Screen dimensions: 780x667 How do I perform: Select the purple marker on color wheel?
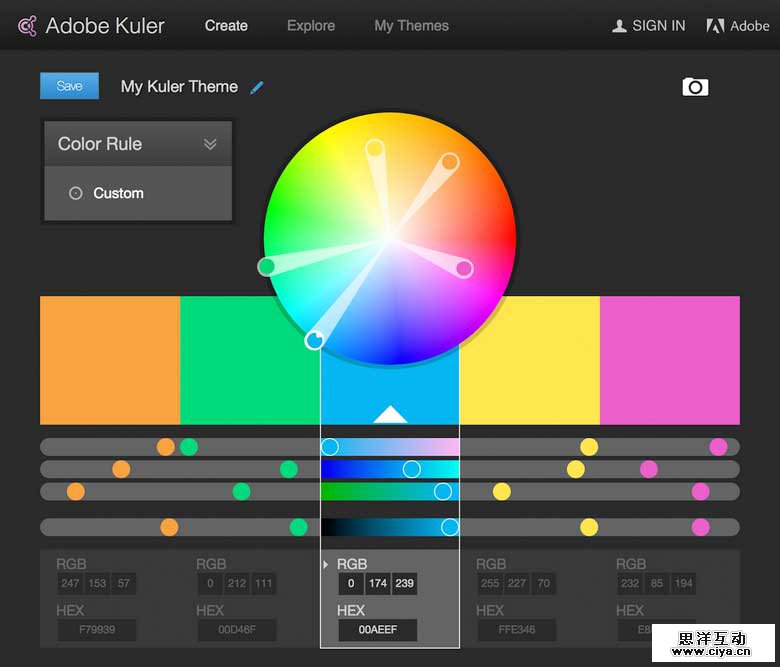464,268
